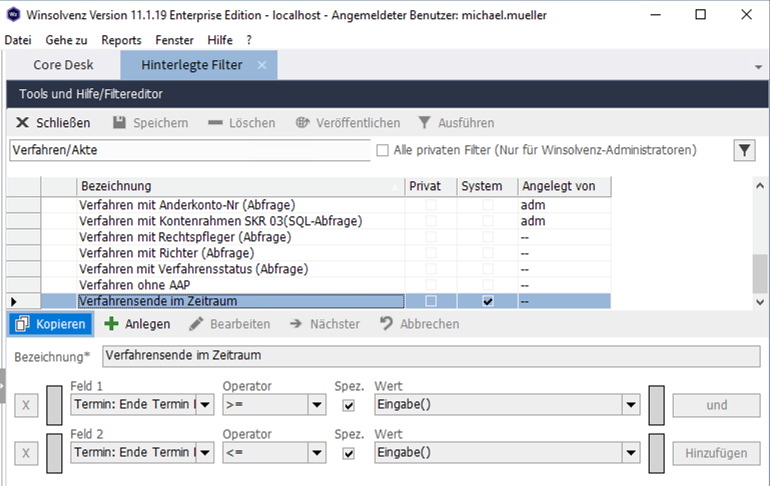Toggle Privat checkbox for Verfahren ohne AAP
The height and width of the screenshot is (486, 770).
coord(431,285)
